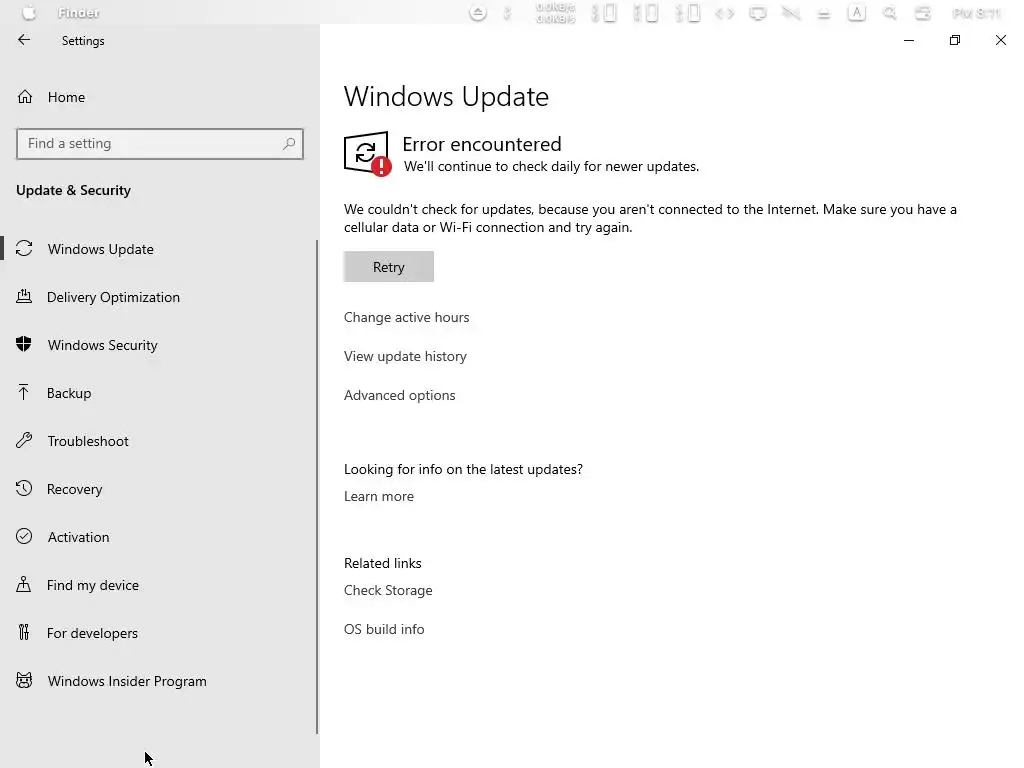
Task: Click the Windows Security shield icon
Action: [24, 344]
